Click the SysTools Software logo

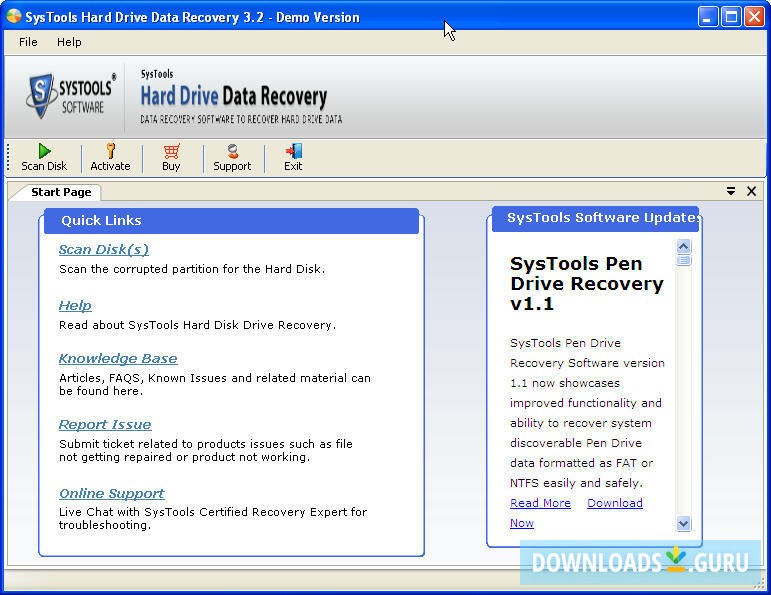click(71, 96)
